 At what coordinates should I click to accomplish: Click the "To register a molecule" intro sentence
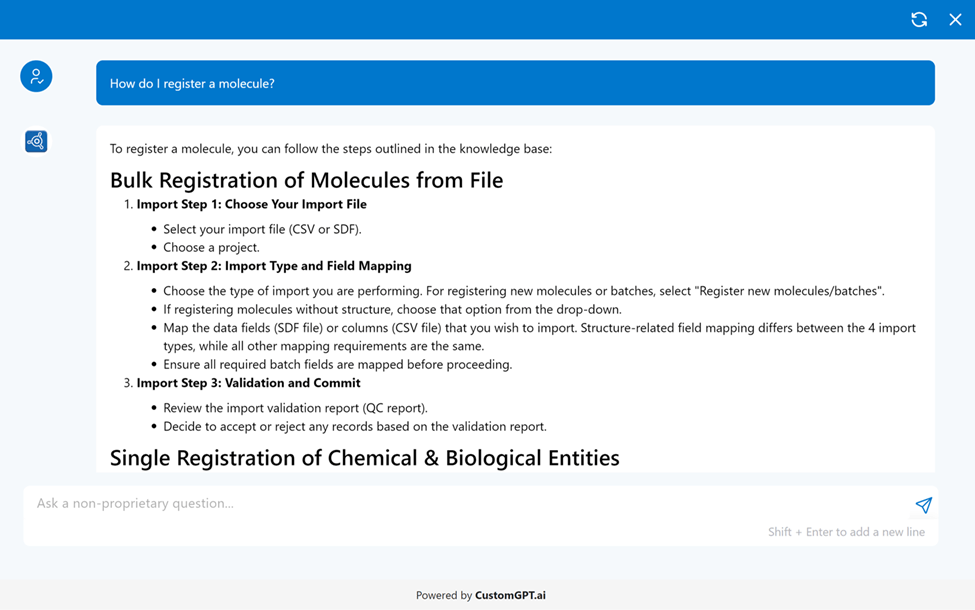tap(330, 149)
